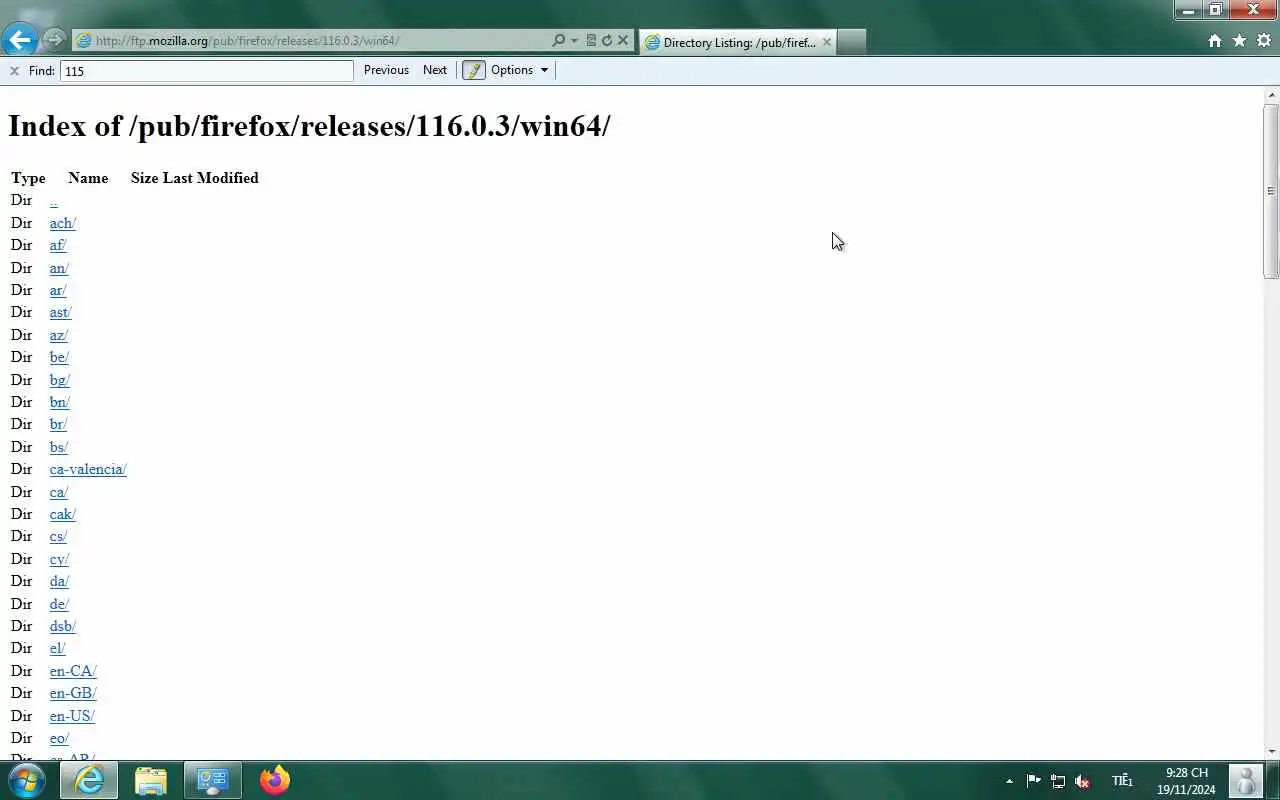
Task: Open the Control Panel taskbar item
Action: point(213,780)
